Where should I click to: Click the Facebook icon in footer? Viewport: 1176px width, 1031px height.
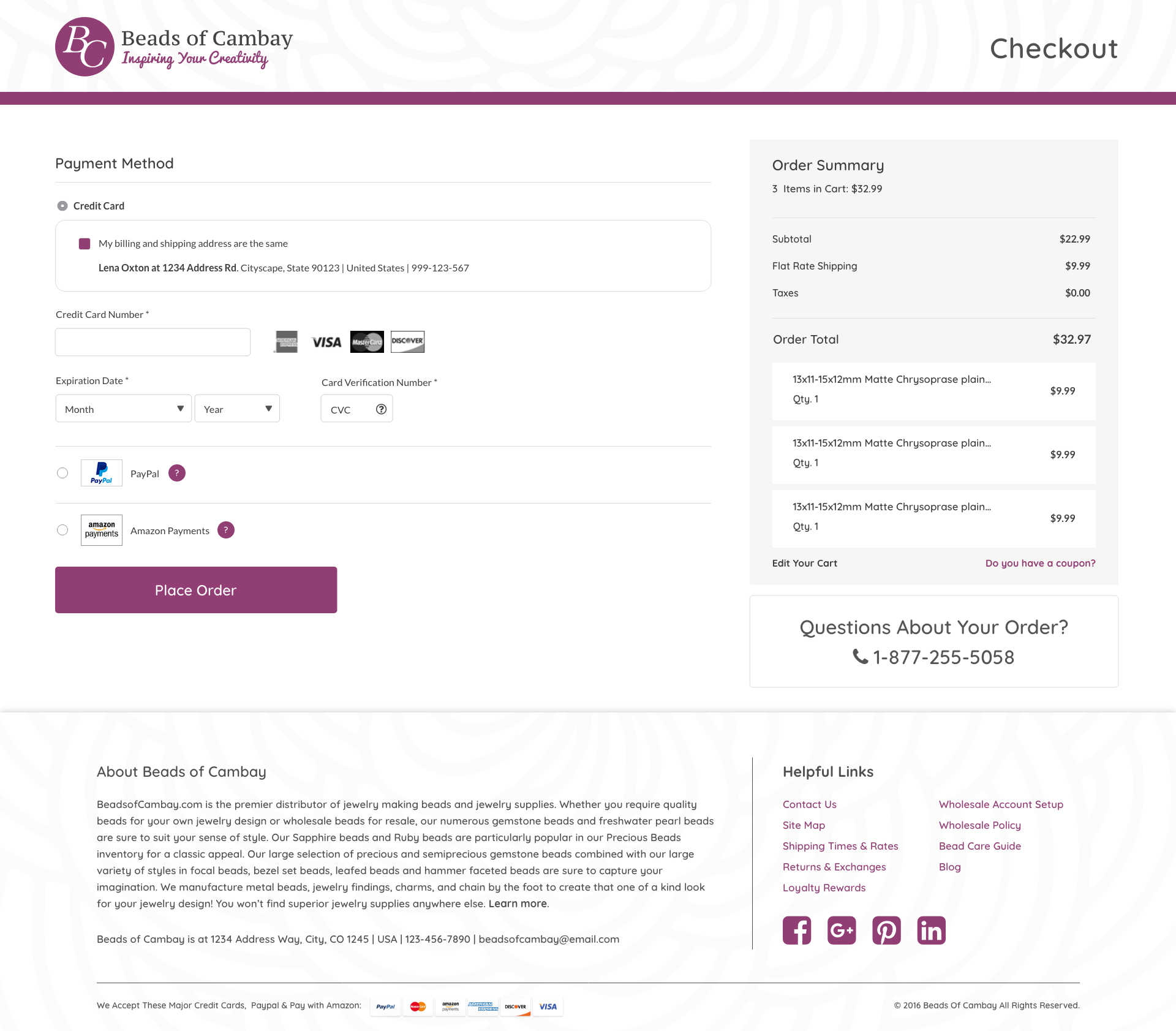(x=797, y=931)
